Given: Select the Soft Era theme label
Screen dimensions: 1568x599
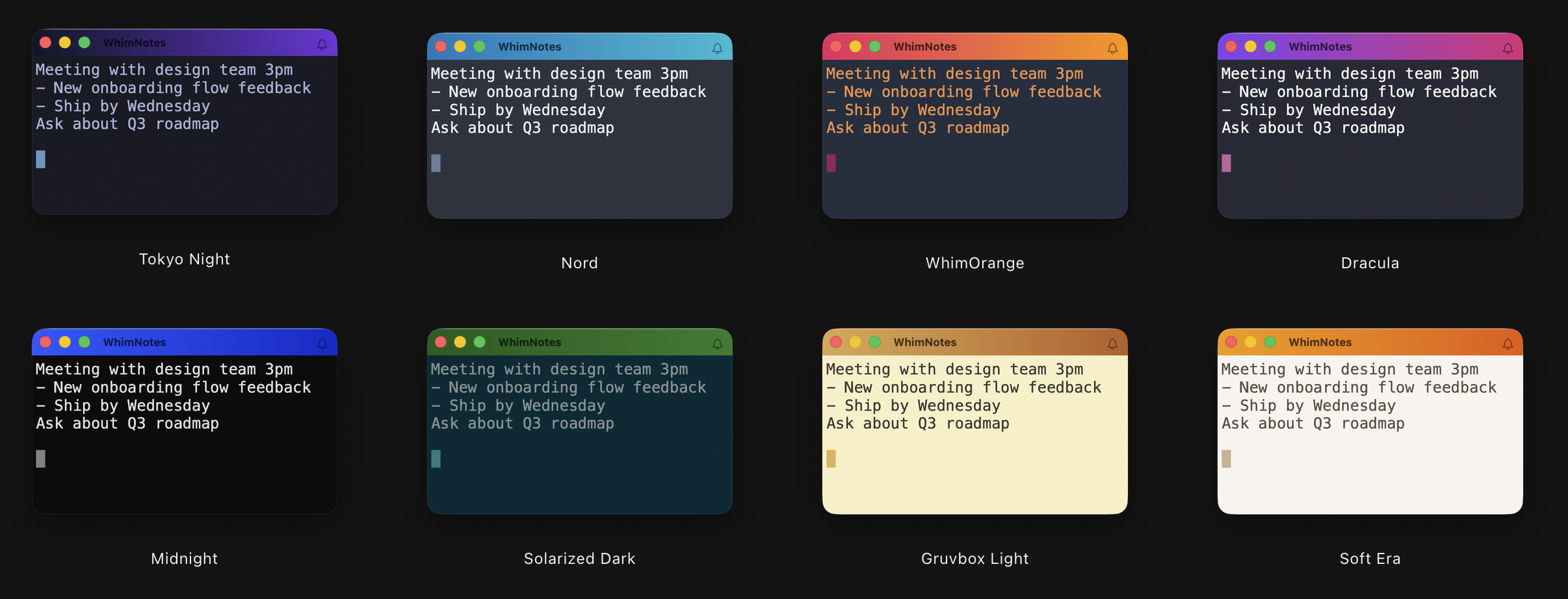Looking at the screenshot, I should [1370, 559].
